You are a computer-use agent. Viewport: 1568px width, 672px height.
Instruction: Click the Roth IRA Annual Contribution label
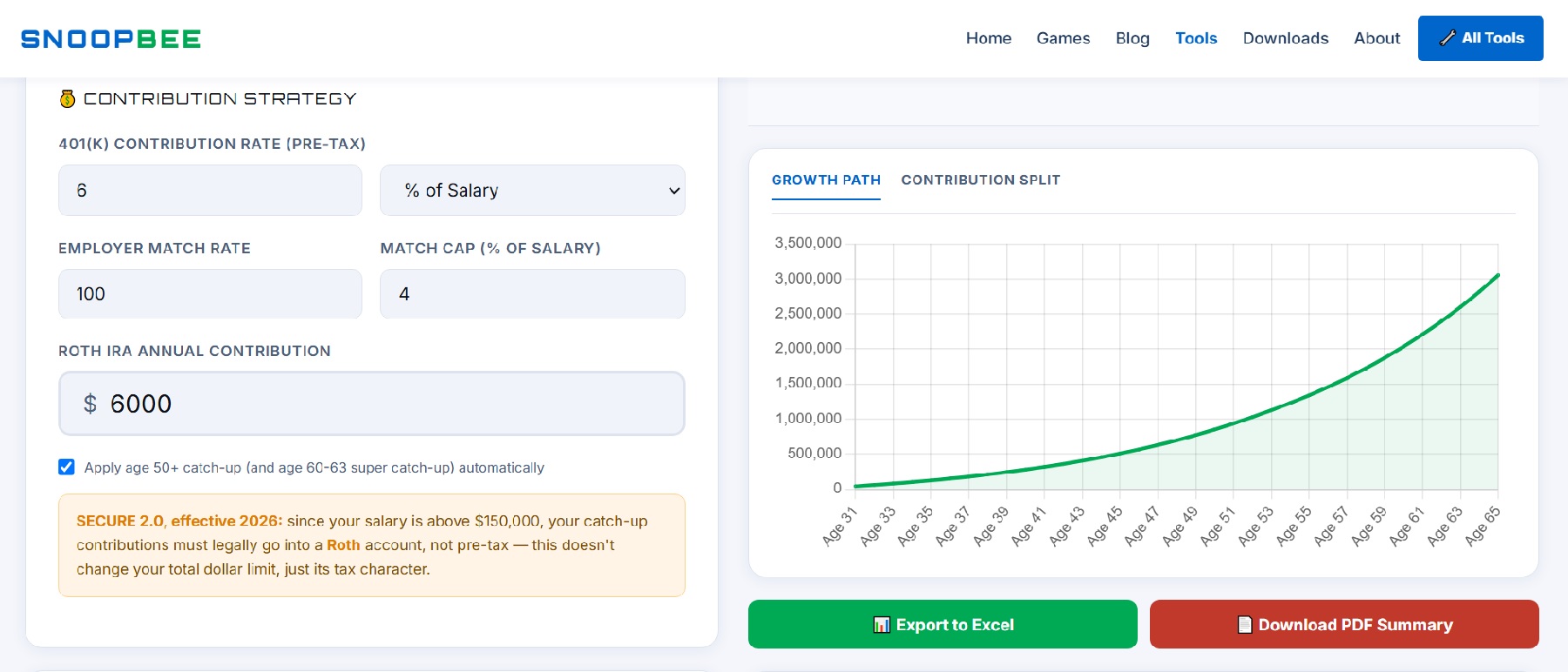194,351
